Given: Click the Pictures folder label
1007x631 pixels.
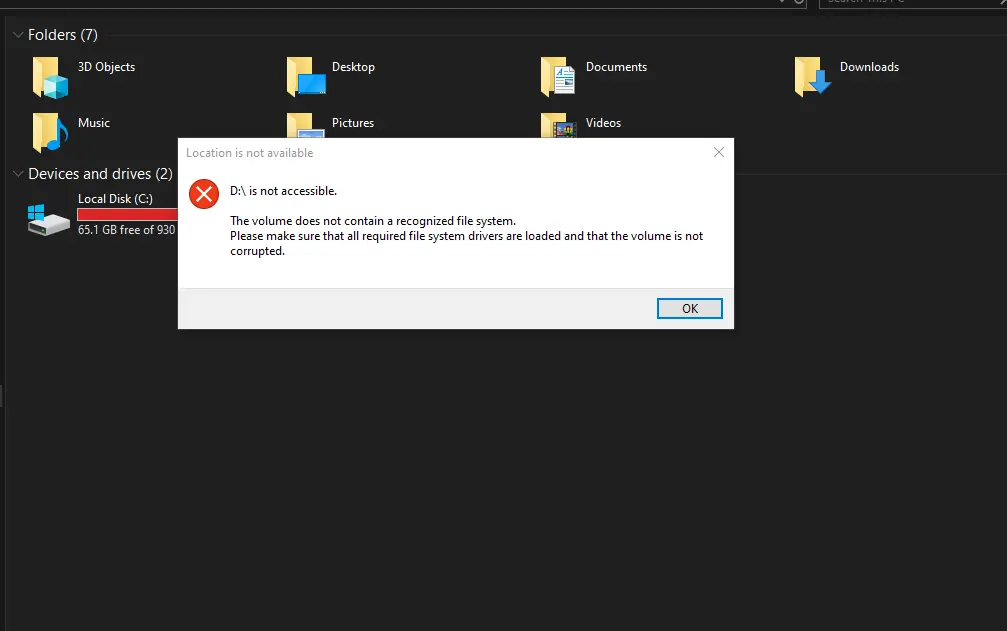Looking at the screenshot, I should tap(353, 123).
